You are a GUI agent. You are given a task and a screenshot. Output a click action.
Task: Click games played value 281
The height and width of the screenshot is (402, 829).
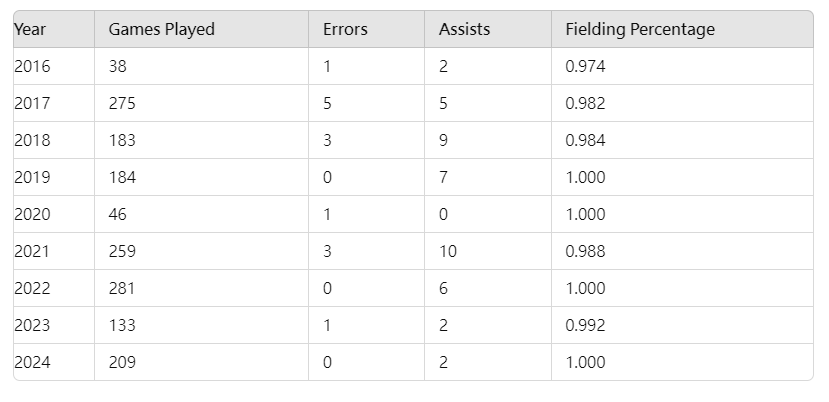pyautogui.click(x=122, y=288)
